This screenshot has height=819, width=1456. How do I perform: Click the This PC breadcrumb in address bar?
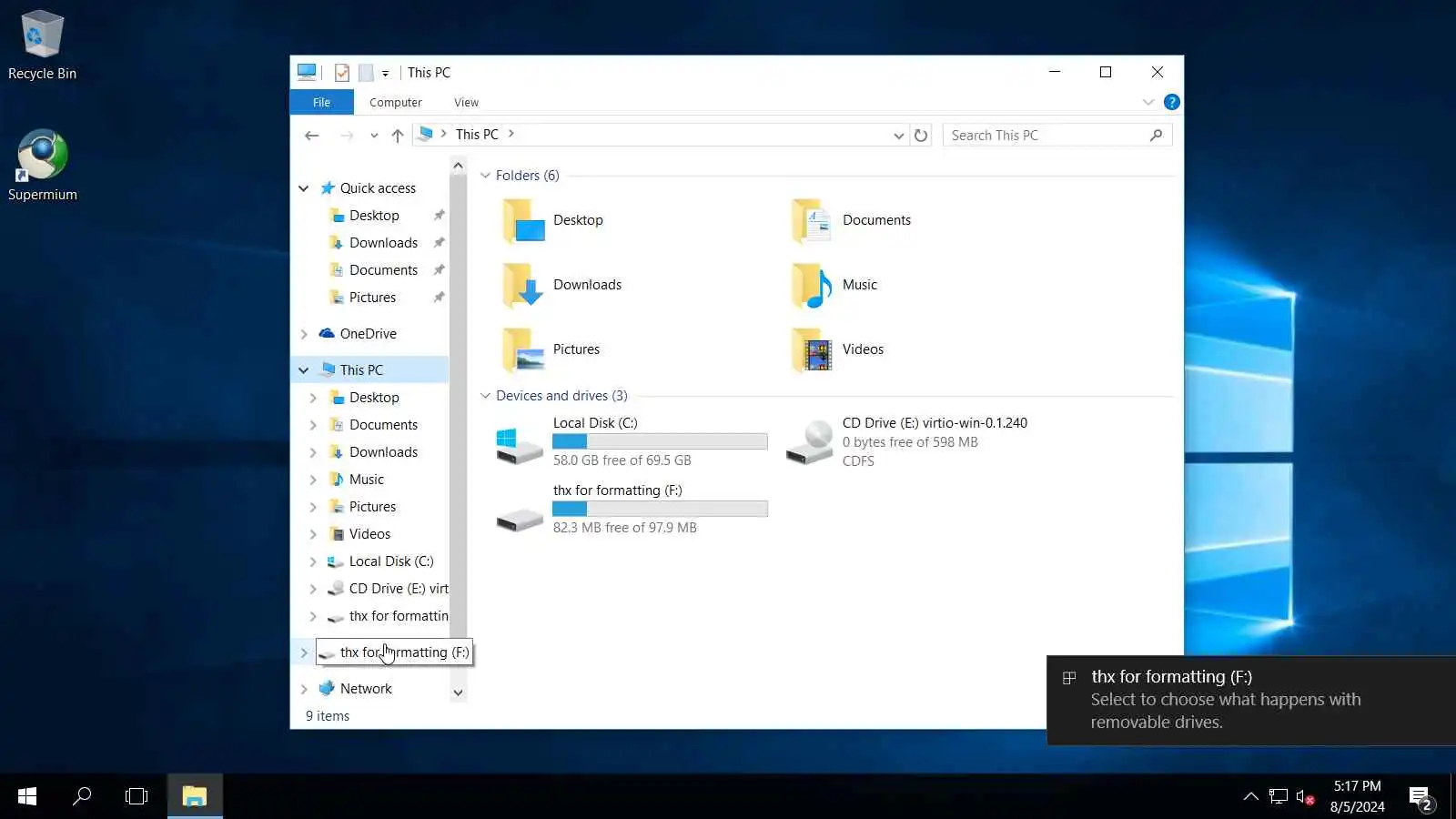(x=477, y=135)
